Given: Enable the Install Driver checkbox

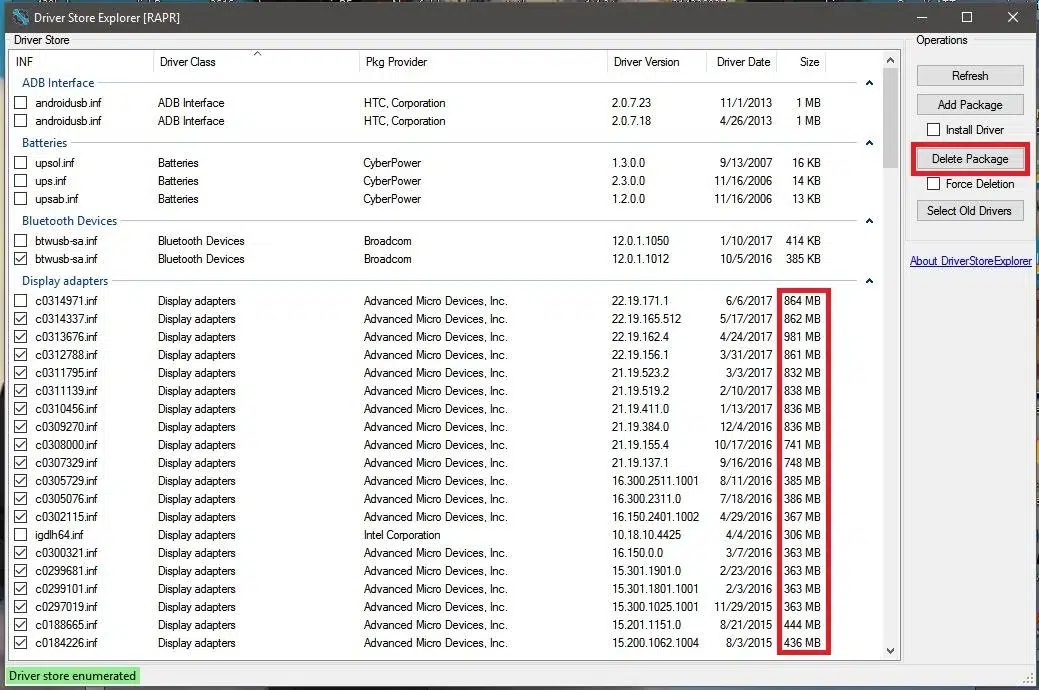Looking at the screenshot, I should [x=933, y=129].
